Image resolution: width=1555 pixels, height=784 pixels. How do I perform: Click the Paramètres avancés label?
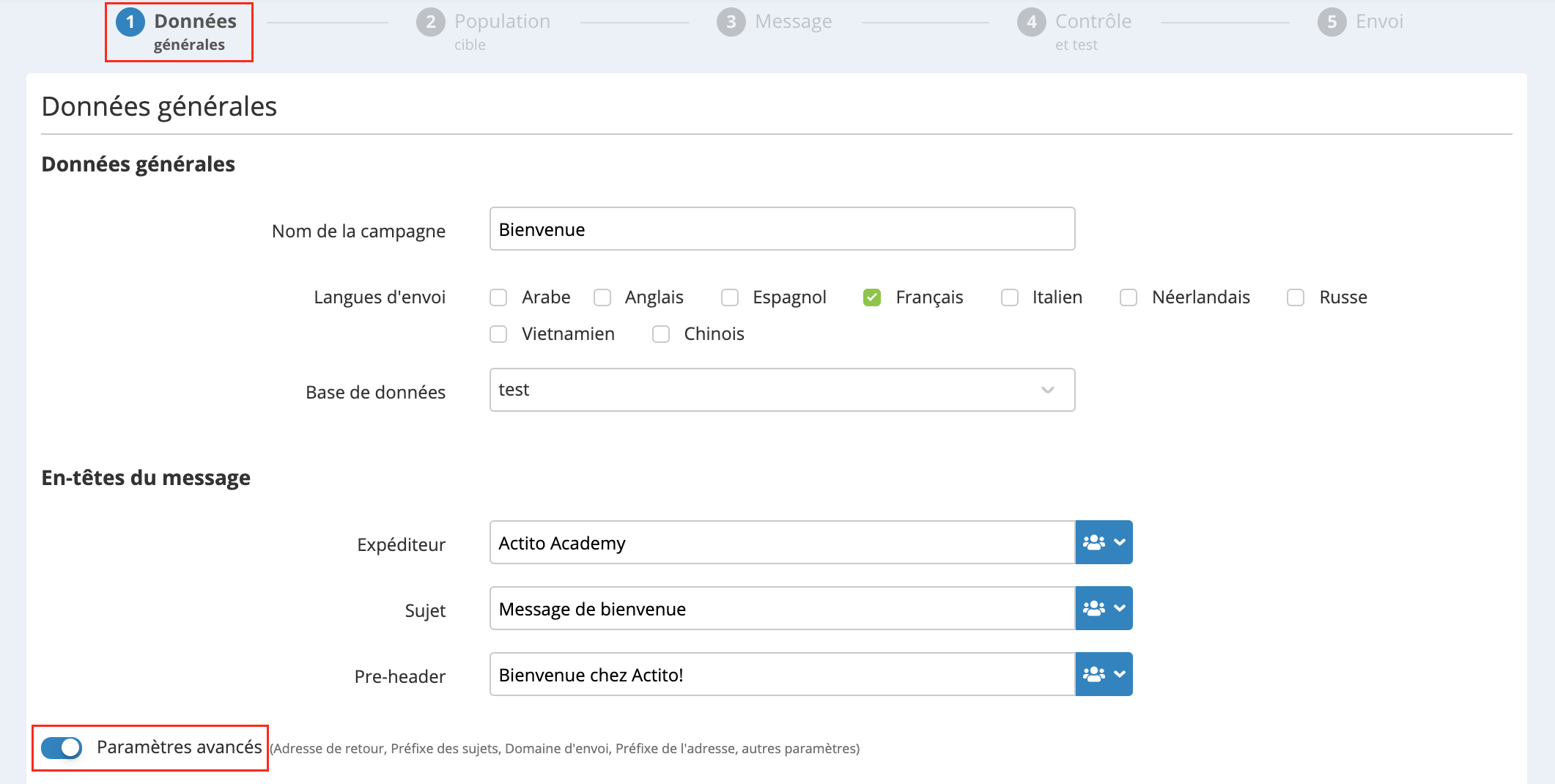click(x=179, y=747)
